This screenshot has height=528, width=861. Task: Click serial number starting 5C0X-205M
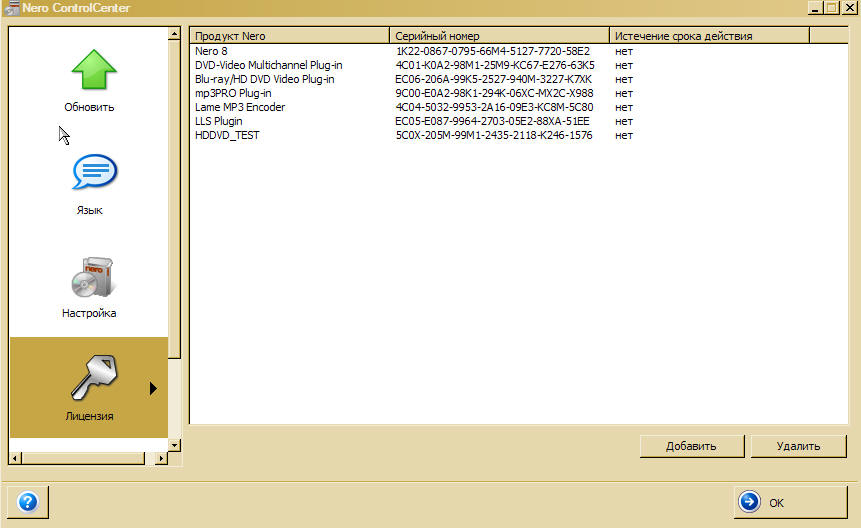[494, 135]
